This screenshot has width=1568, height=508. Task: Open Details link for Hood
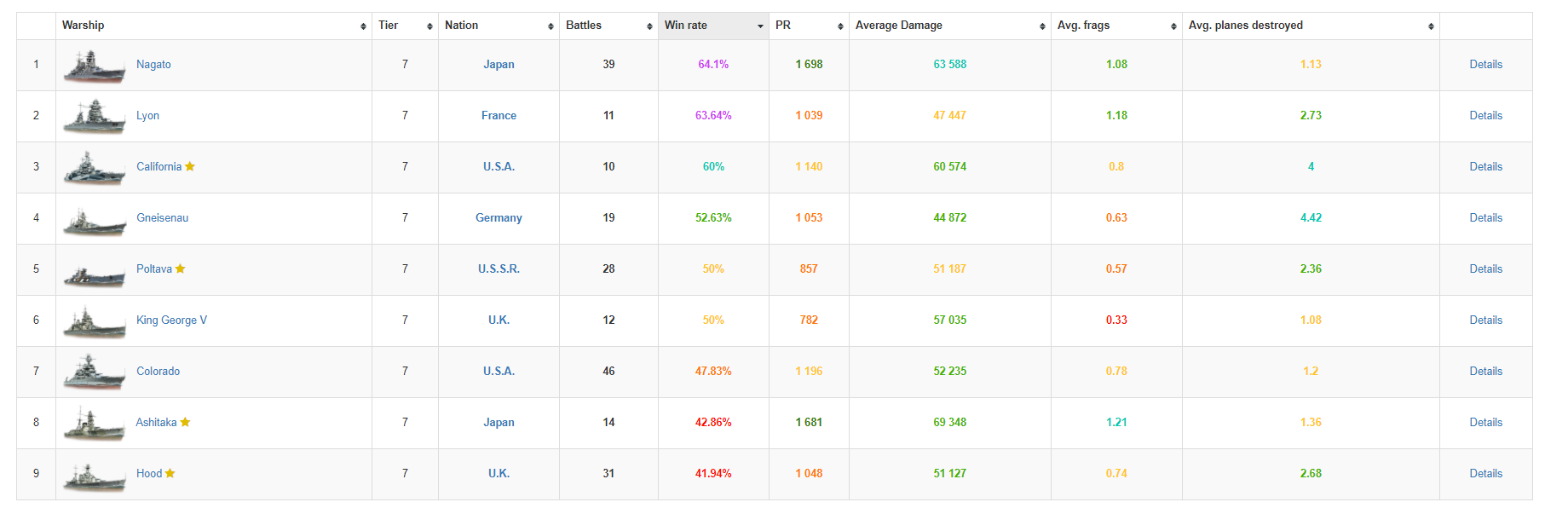1485,474
